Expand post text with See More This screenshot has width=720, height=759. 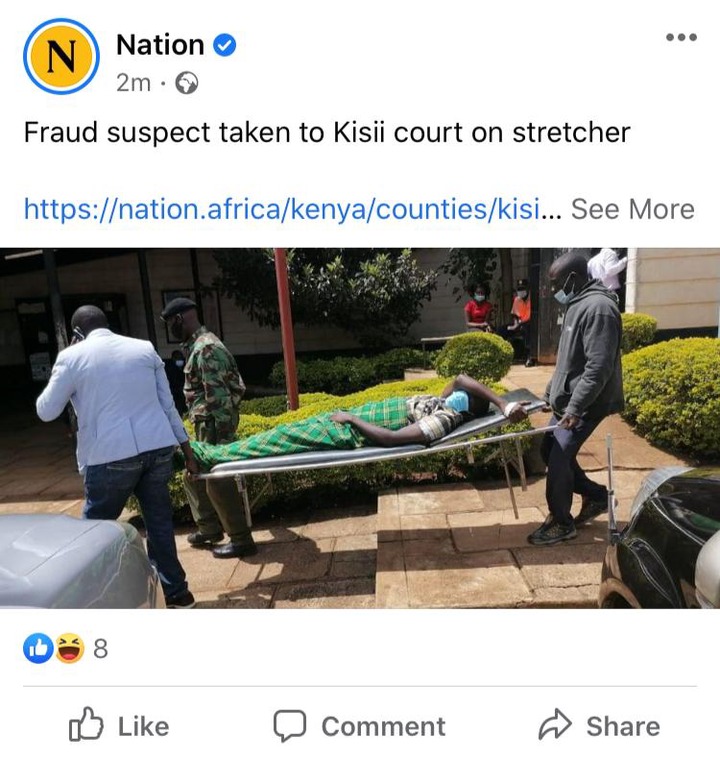(x=632, y=210)
